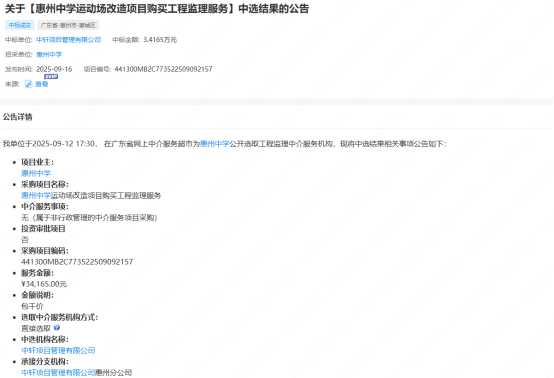Open 惠州中学 link beside 招采单位

(49, 54)
